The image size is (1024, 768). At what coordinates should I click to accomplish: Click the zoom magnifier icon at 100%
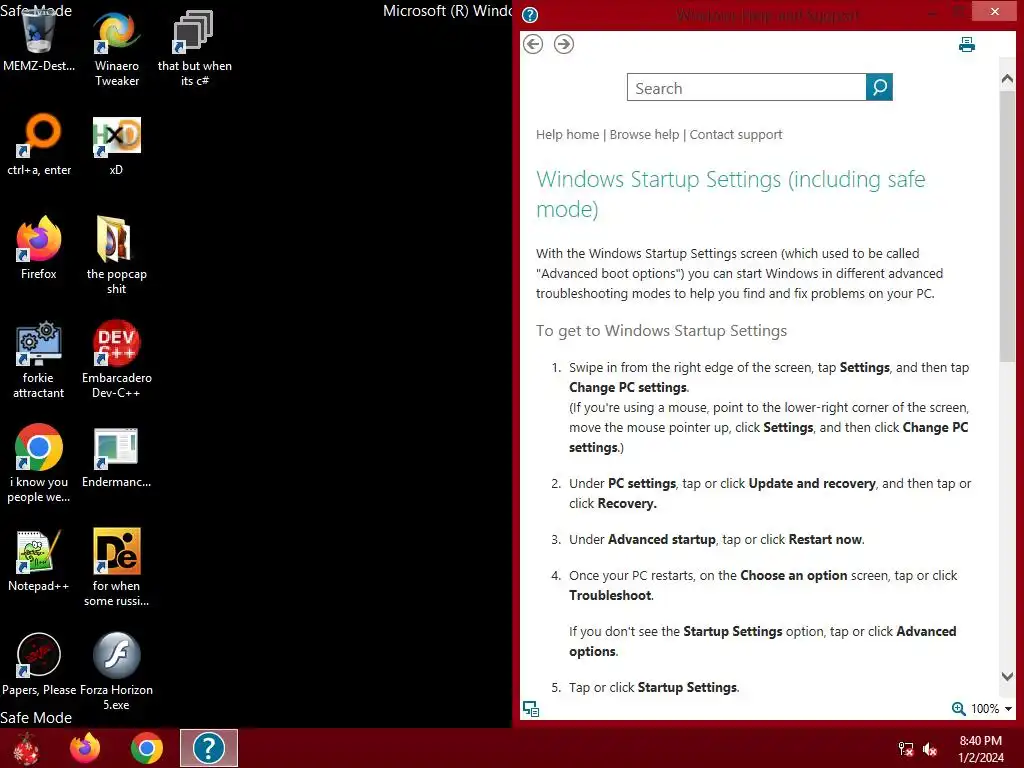tap(958, 709)
